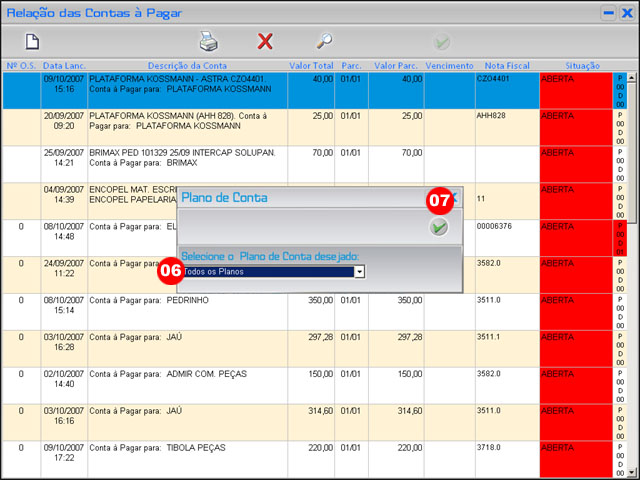Click the greyed-out checkmark toolbar icon
Screen dimensions: 640x480
(442, 42)
